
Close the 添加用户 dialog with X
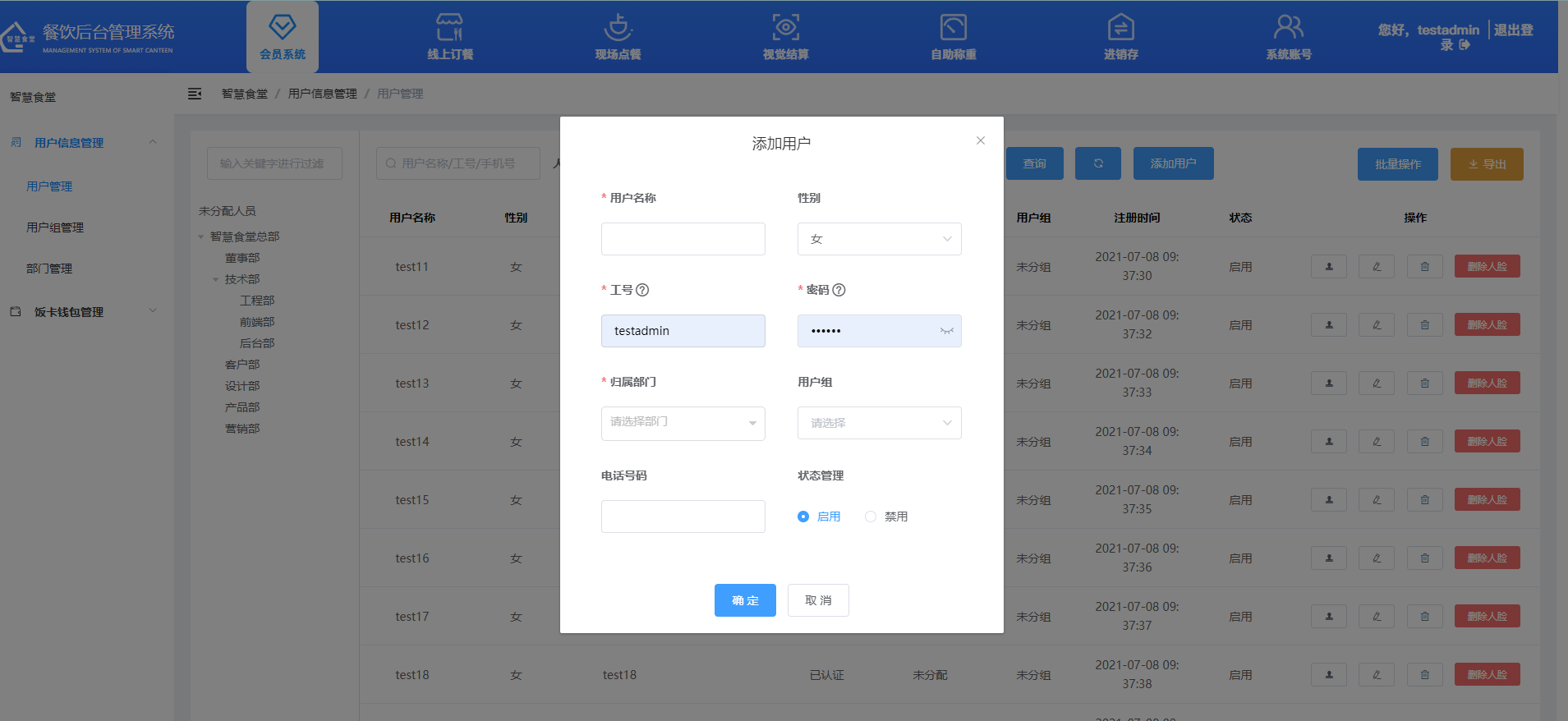[x=980, y=140]
